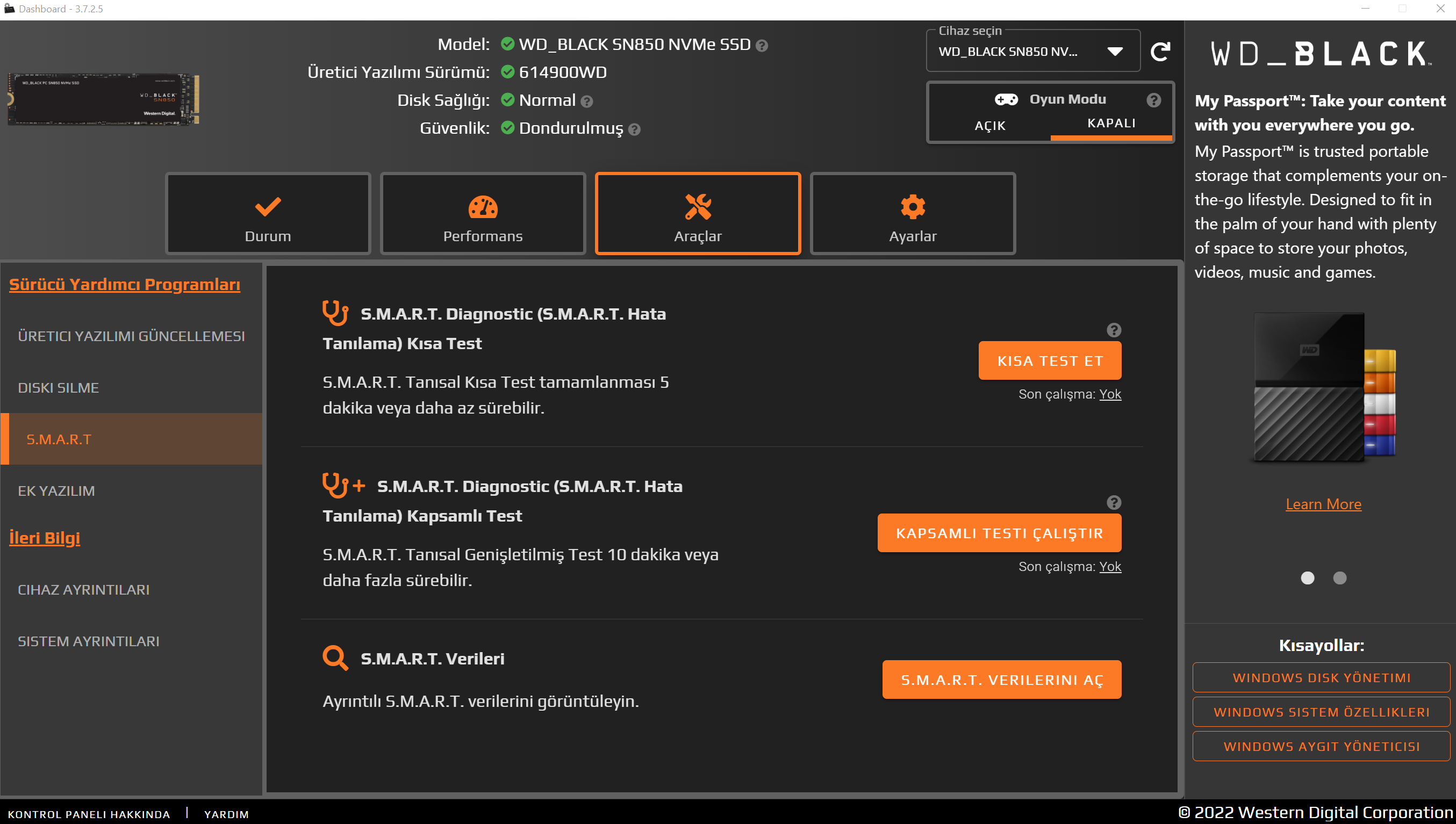This screenshot has height=824, width=1456.
Task: Follow the Learn More link
Action: (x=1323, y=504)
